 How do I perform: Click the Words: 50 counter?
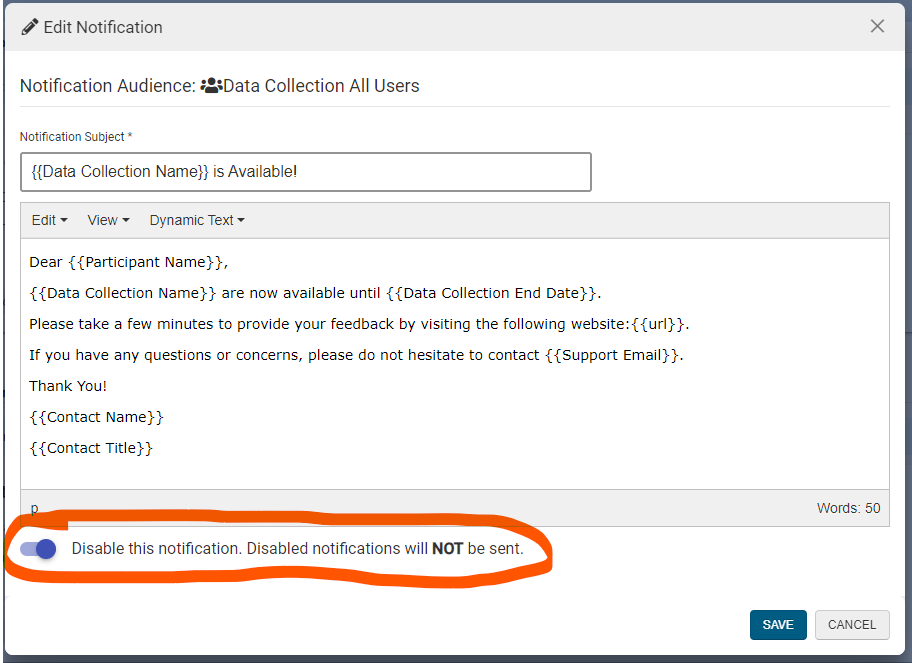tap(848, 508)
